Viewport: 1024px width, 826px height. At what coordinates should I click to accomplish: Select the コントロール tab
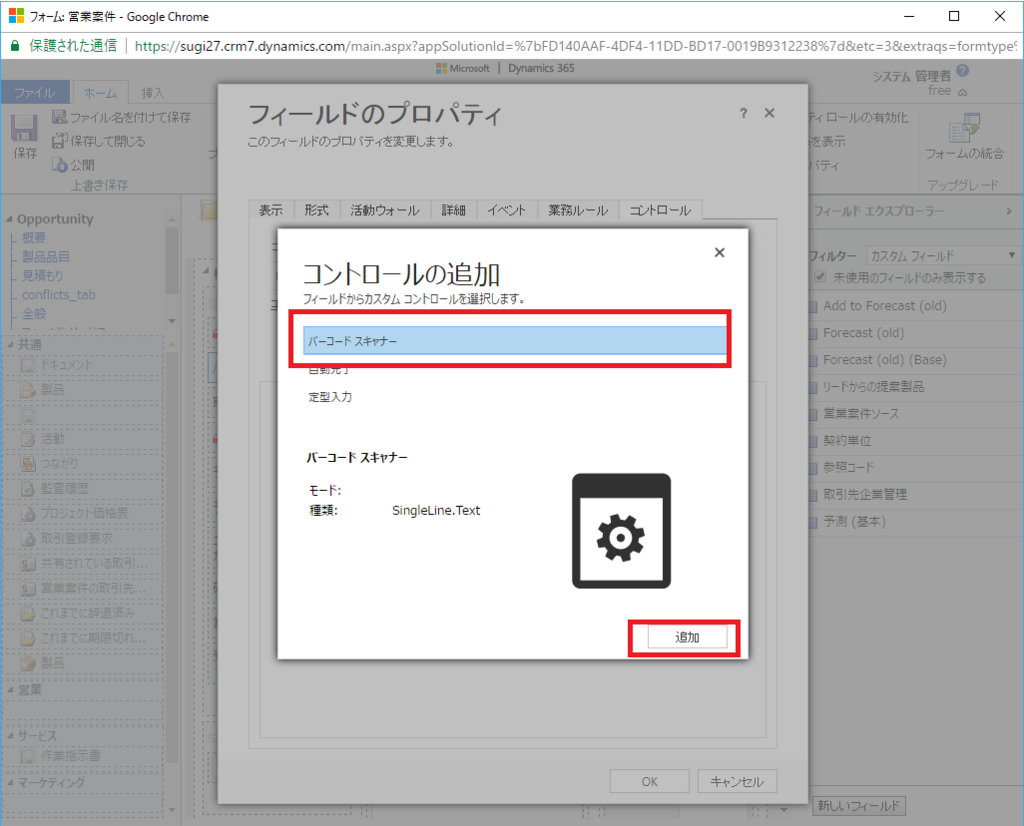click(x=660, y=210)
